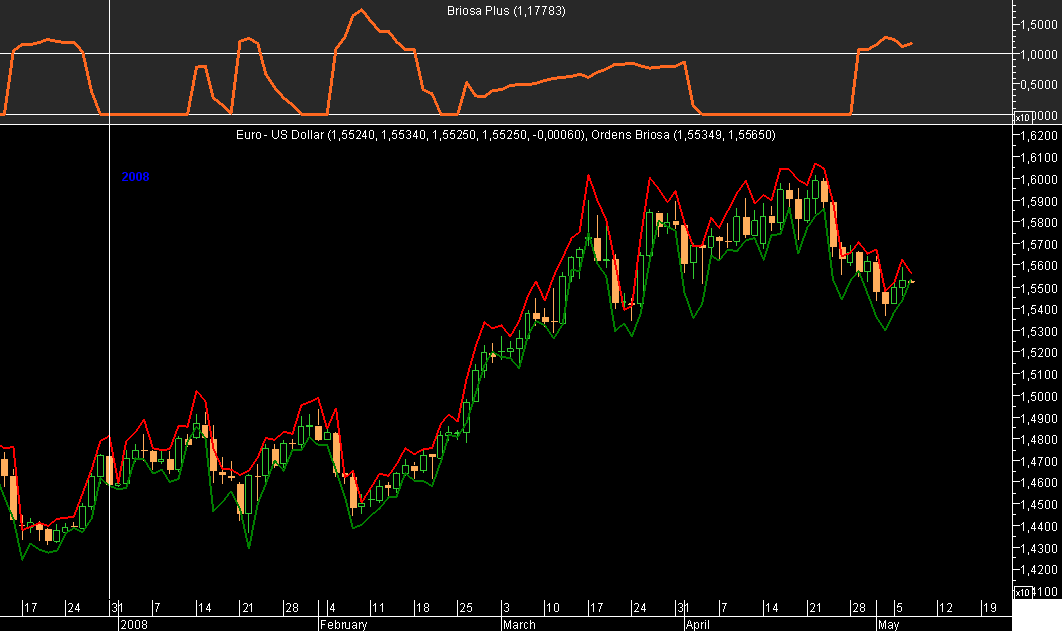Select the Euro - US Dollar chart title

[410, 135]
